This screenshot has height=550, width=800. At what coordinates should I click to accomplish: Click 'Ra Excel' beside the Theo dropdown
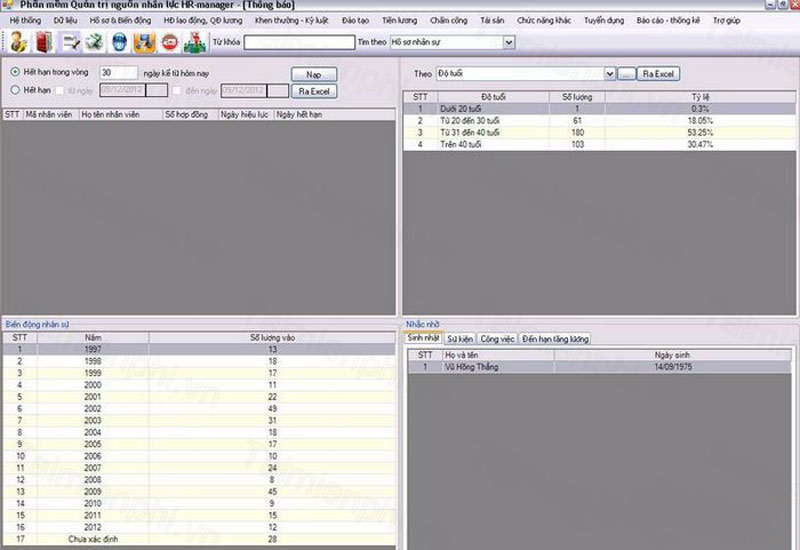(659, 73)
